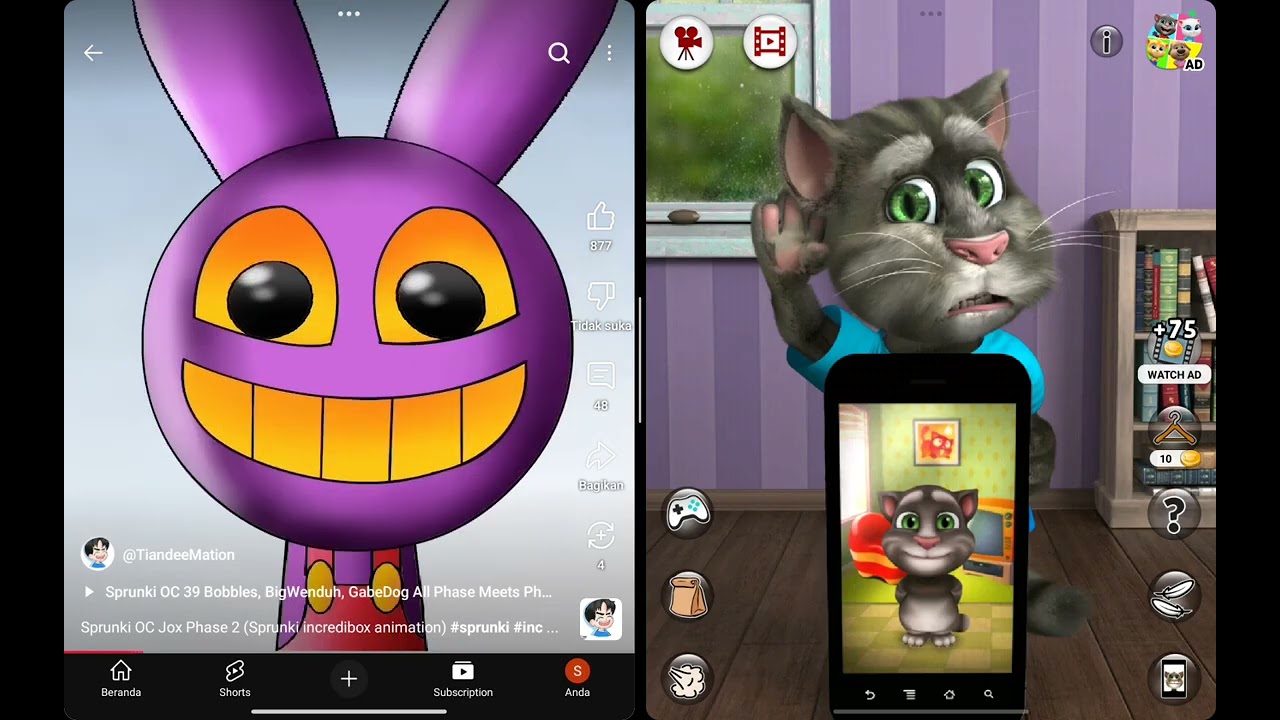Open the gamepad mini-games button
The width and height of the screenshot is (1280, 720).
[x=687, y=514]
